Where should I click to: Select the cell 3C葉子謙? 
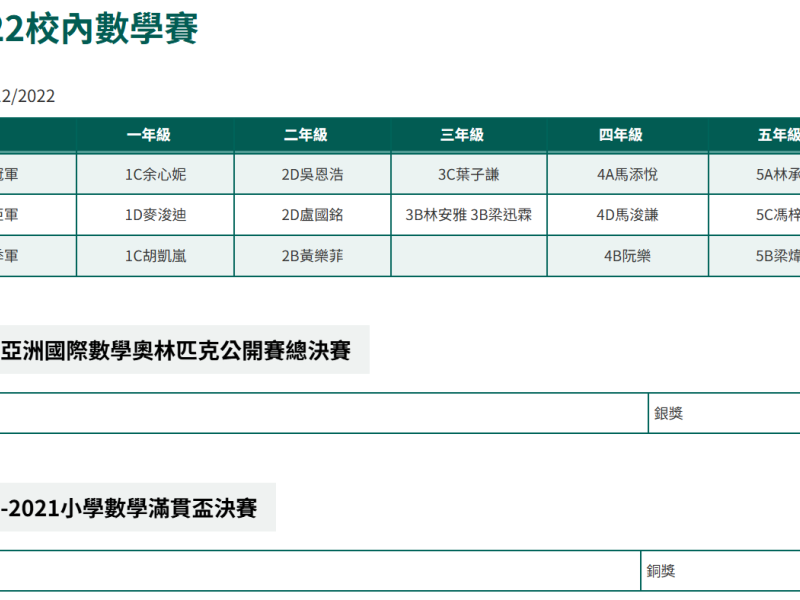469,174
